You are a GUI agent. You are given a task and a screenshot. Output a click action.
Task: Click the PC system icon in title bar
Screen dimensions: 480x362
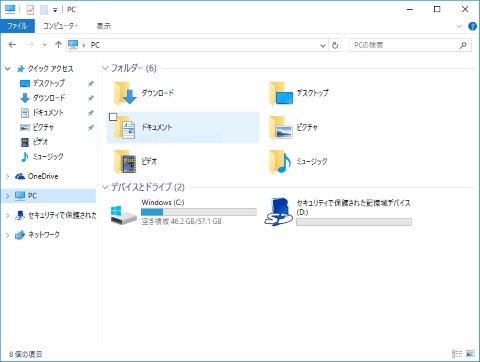tap(10, 9)
